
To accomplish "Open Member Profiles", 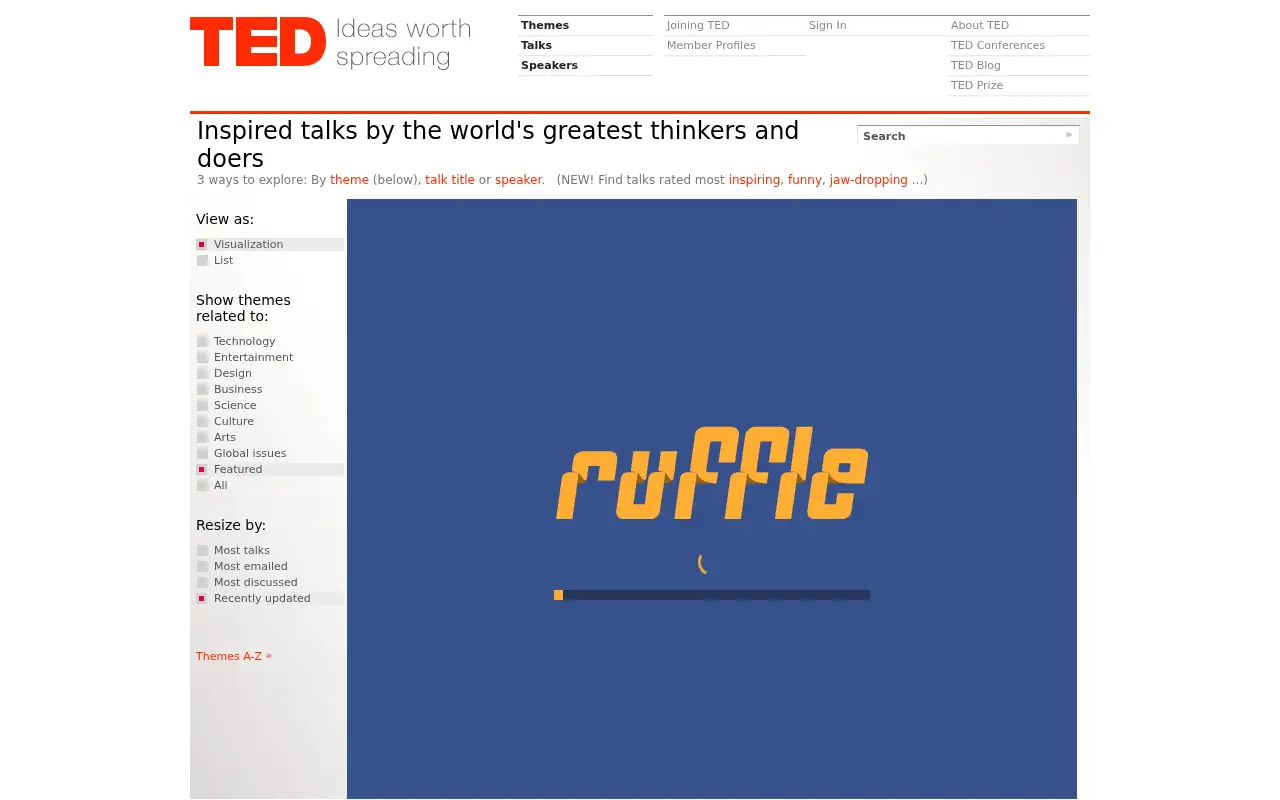I will [x=711, y=45].
